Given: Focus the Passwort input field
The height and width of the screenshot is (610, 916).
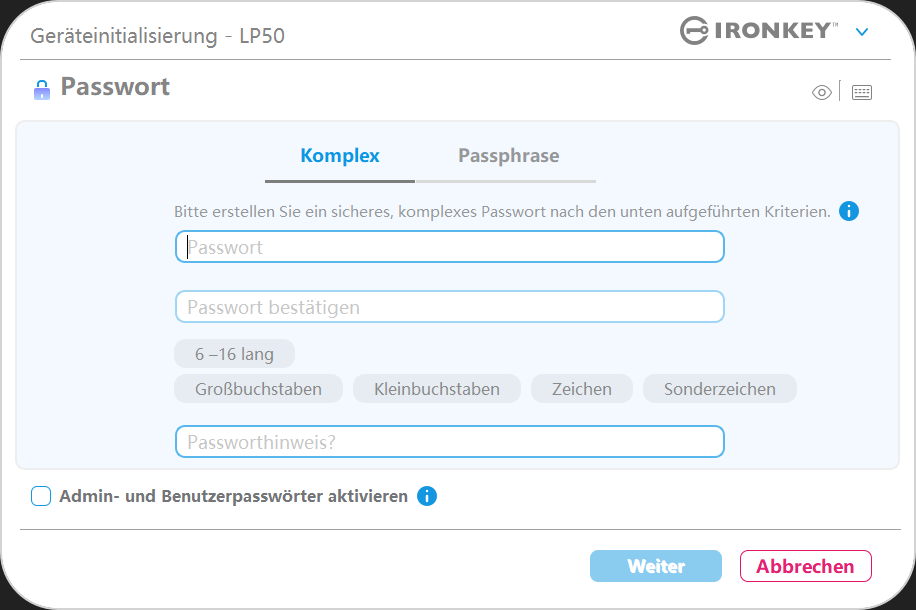Looking at the screenshot, I should pyautogui.click(x=450, y=247).
